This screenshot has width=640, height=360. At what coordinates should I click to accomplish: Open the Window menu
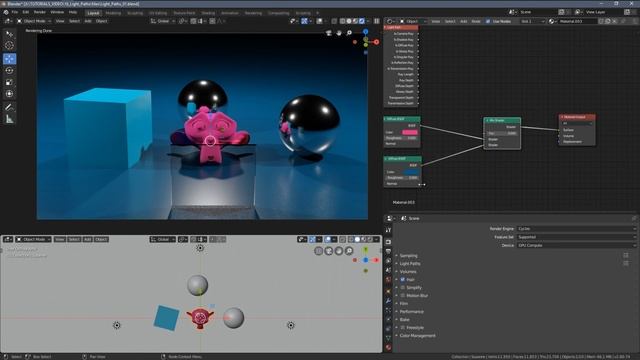57,12
